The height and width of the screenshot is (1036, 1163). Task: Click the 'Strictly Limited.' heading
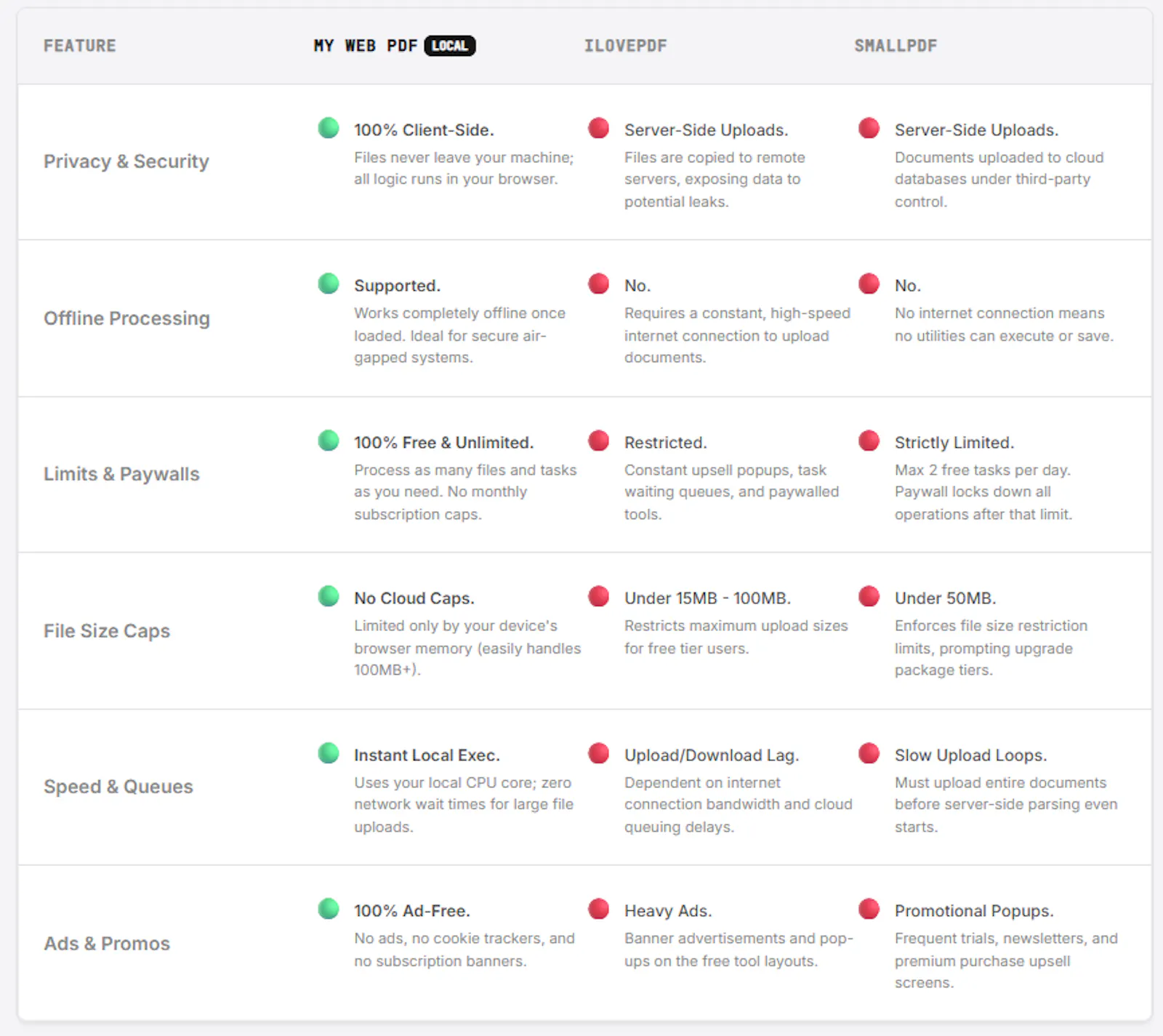coord(954,443)
